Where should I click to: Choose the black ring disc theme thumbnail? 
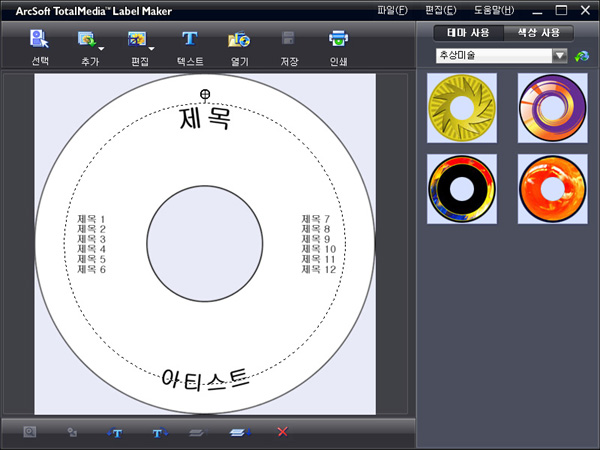point(462,189)
